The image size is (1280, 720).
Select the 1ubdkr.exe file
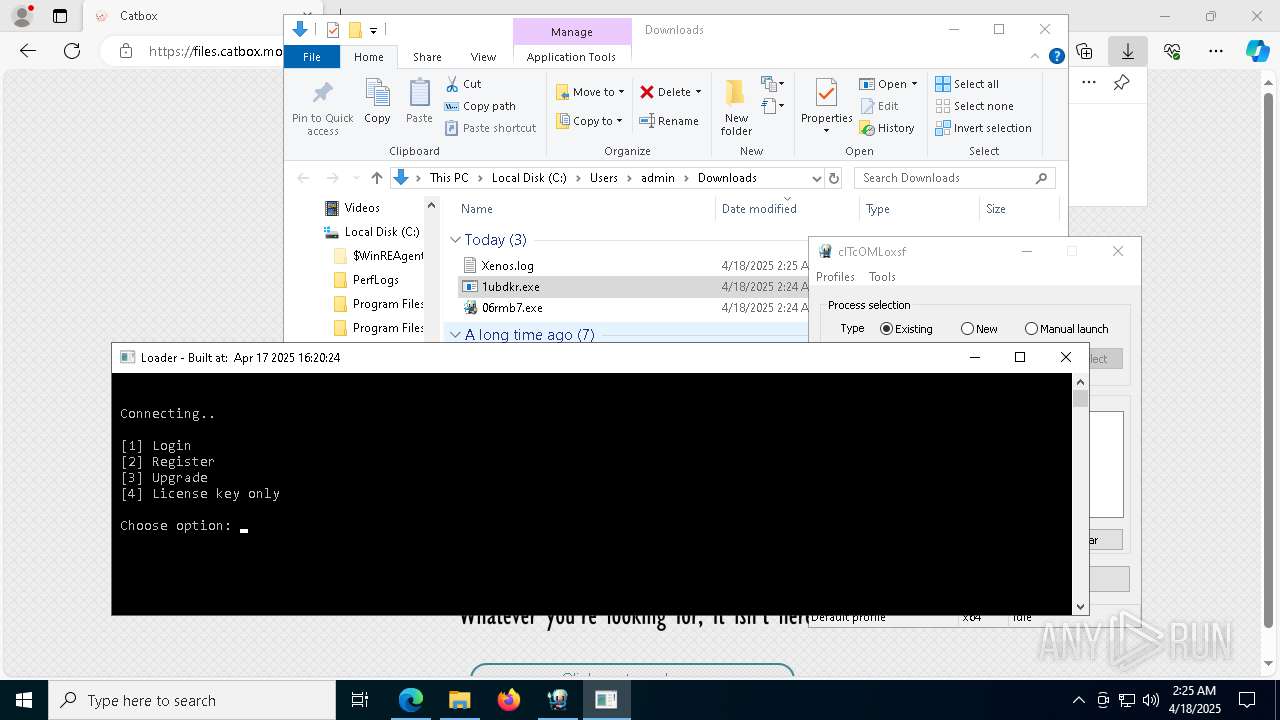pos(510,287)
